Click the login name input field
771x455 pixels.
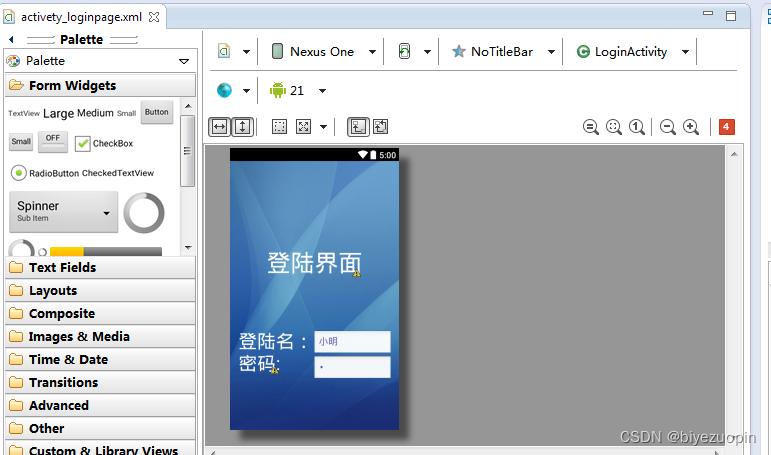pos(353,342)
